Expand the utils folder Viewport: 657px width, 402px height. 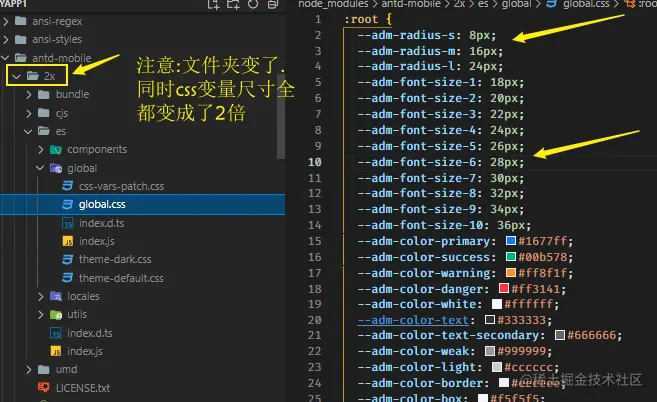pyautogui.click(x=41, y=314)
